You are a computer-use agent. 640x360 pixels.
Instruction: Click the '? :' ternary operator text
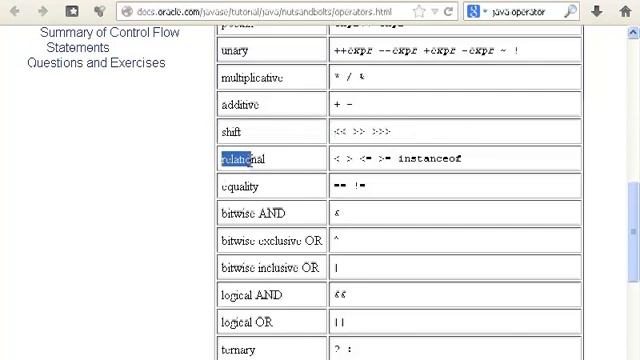point(343,349)
